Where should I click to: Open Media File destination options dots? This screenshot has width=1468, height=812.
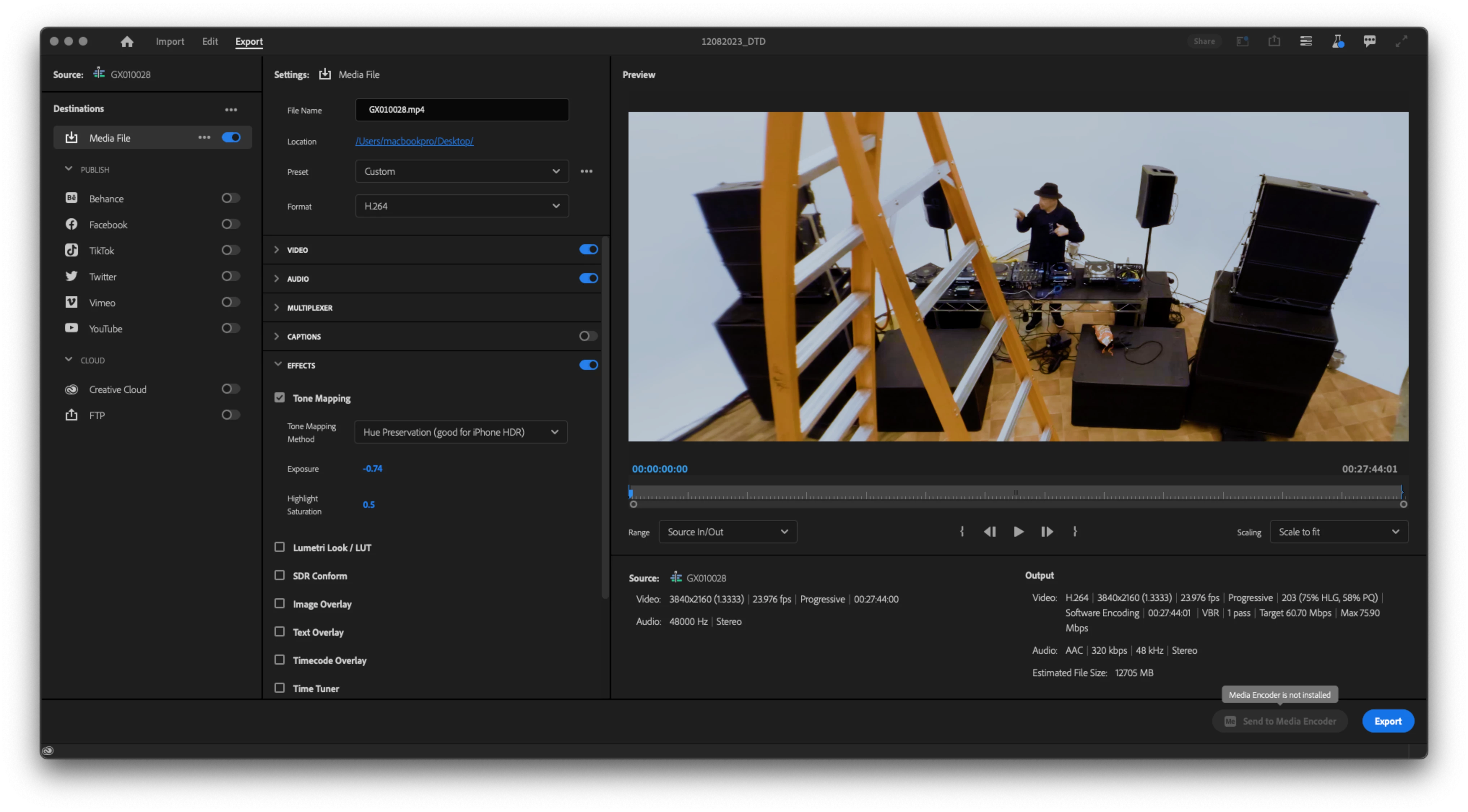tap(204, 137)
